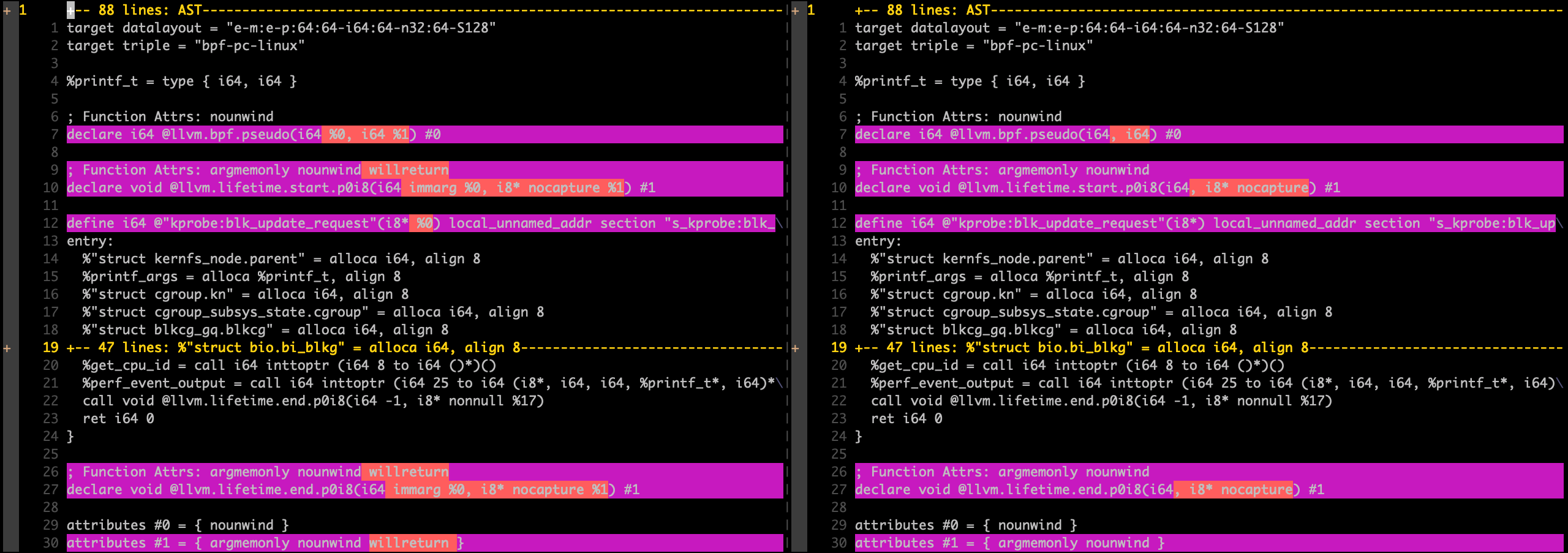Click the plus fold icon in left pane's top gutter
This screenshot has height=553, width=1568.
pyautogui.click(x=6, y=10)
